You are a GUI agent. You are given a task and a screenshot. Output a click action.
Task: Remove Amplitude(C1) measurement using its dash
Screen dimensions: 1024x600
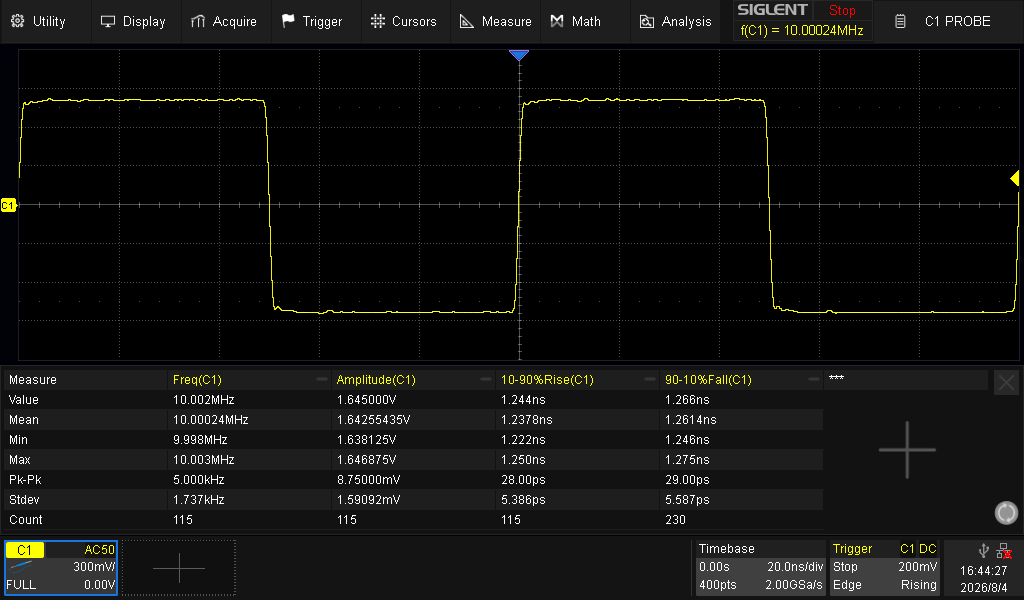pos(485,379)
